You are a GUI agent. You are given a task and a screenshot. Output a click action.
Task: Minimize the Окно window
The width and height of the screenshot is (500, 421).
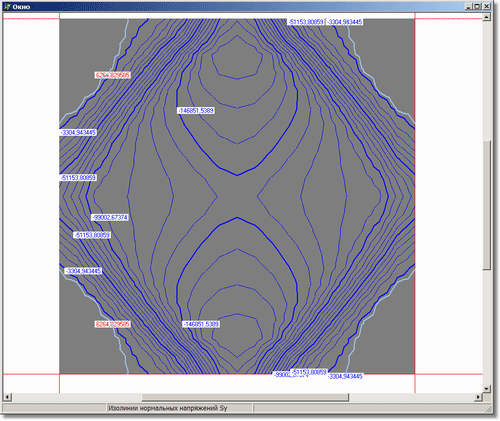pos(469,6)
